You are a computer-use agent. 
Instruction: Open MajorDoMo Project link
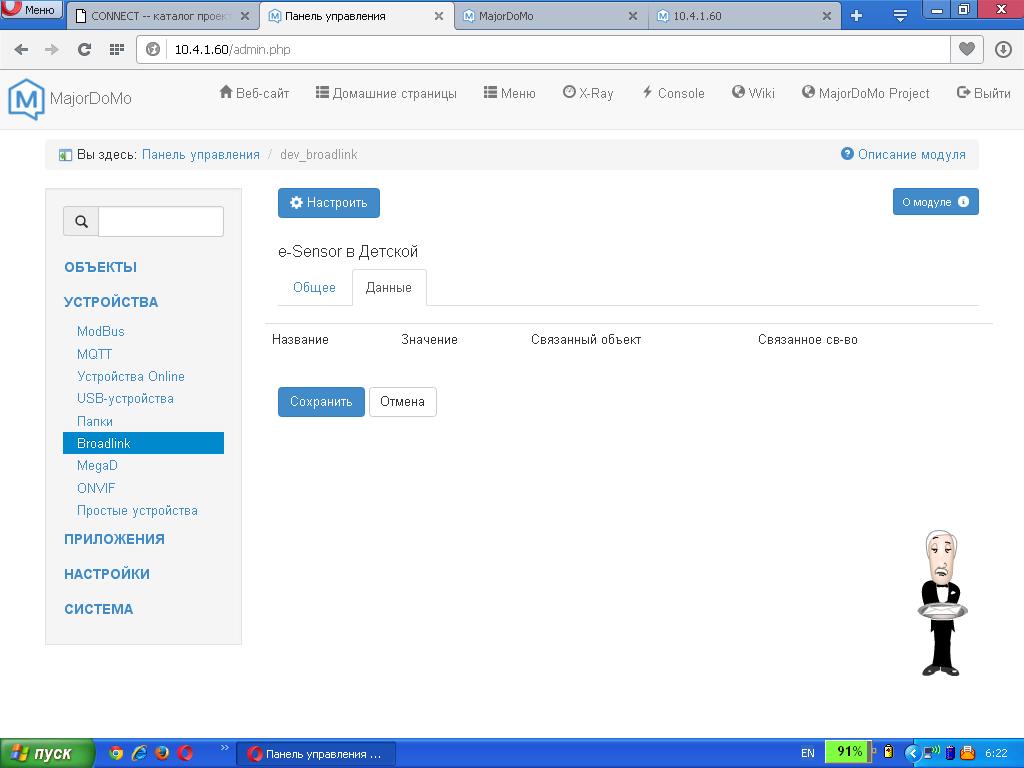point(865,93)
